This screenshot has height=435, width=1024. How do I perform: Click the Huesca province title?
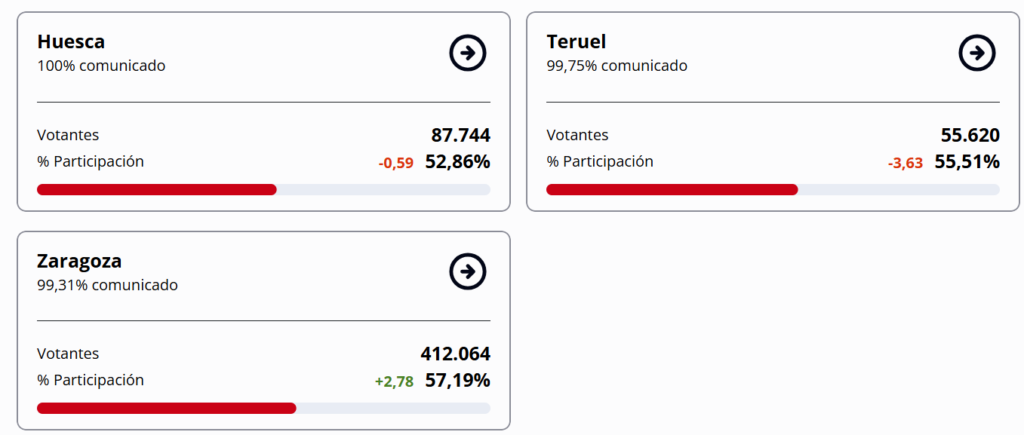coord(71,42)
